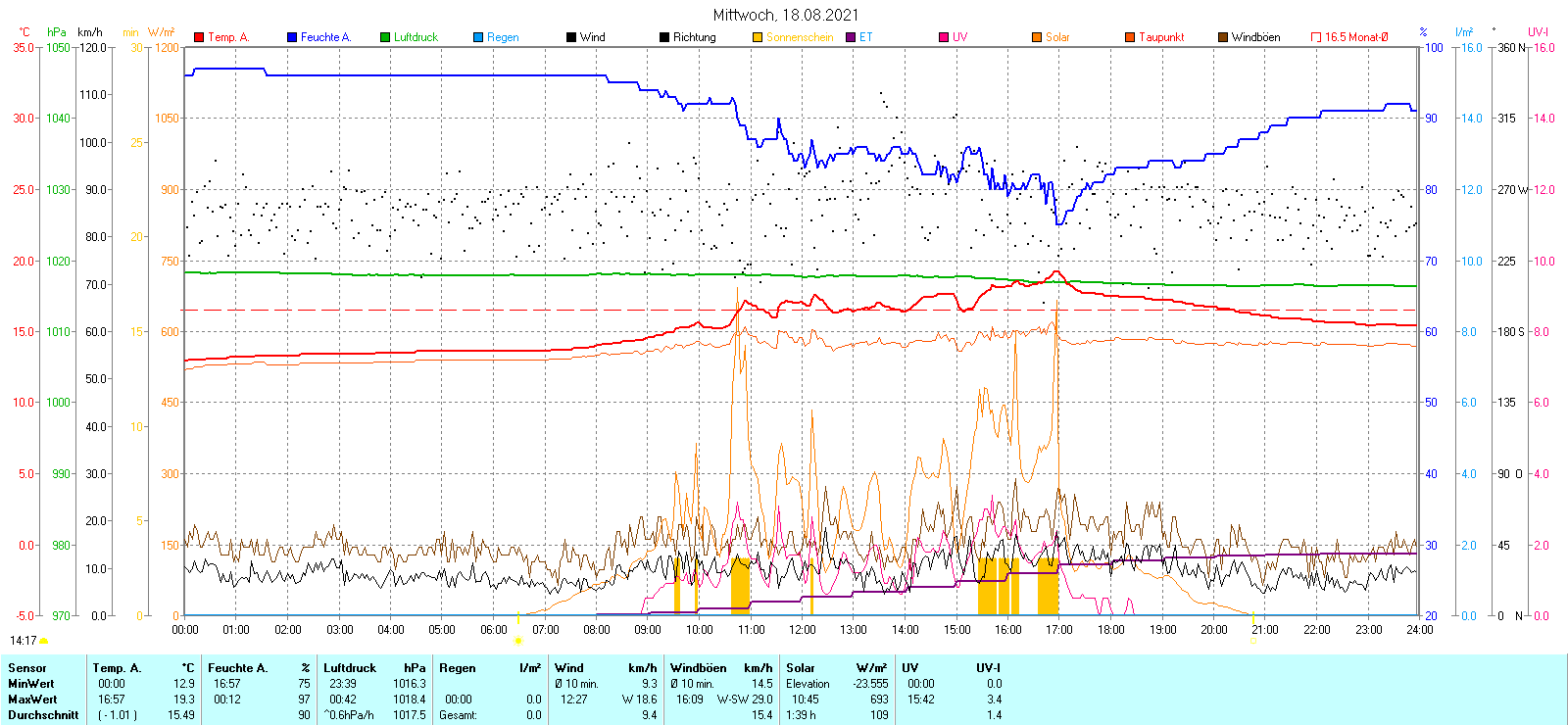
Task: Click the maximum humidity value 97
Action: (304, 700)
